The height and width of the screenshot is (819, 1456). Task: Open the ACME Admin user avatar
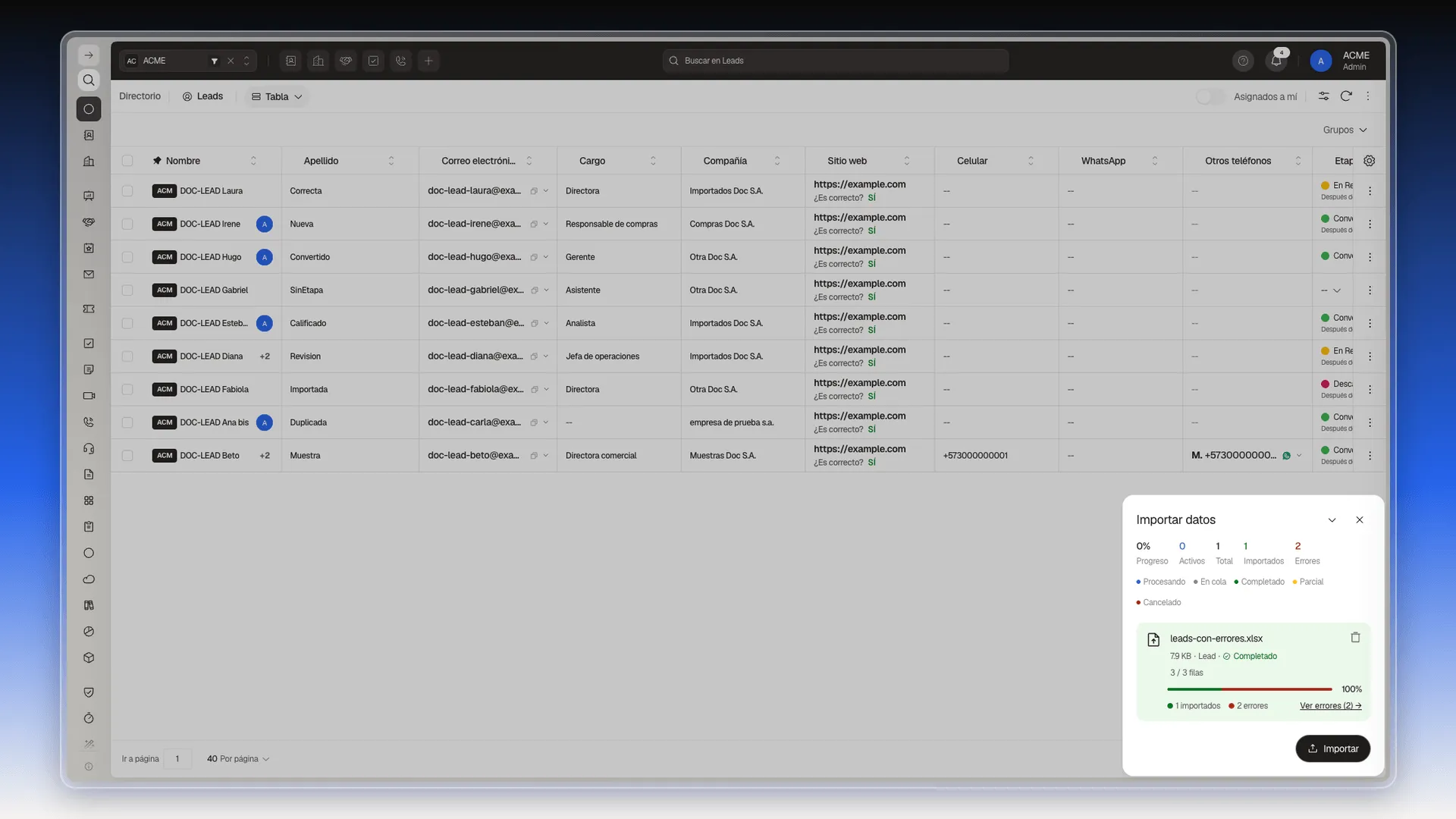[x=1321, y=61]
